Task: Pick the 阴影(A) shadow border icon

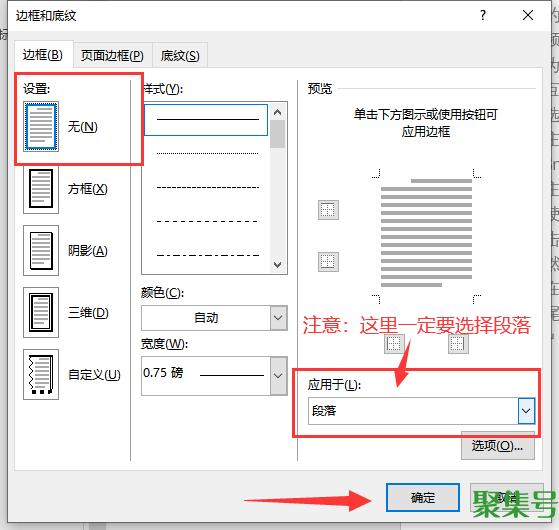Action: pyautogui.click(x=41, y=251)
